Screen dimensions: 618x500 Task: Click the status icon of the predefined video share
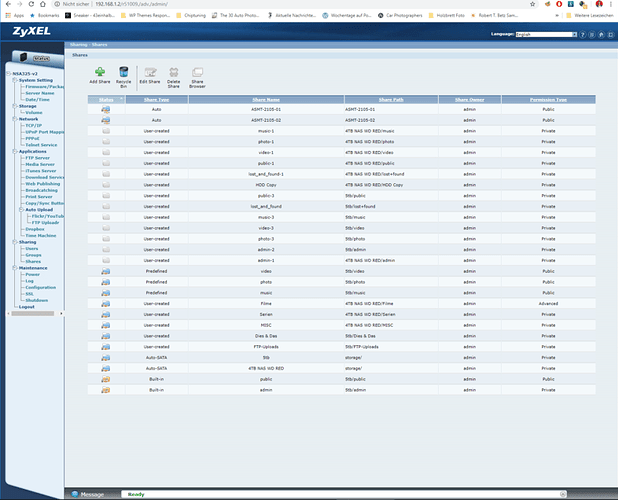coord(106,271)
